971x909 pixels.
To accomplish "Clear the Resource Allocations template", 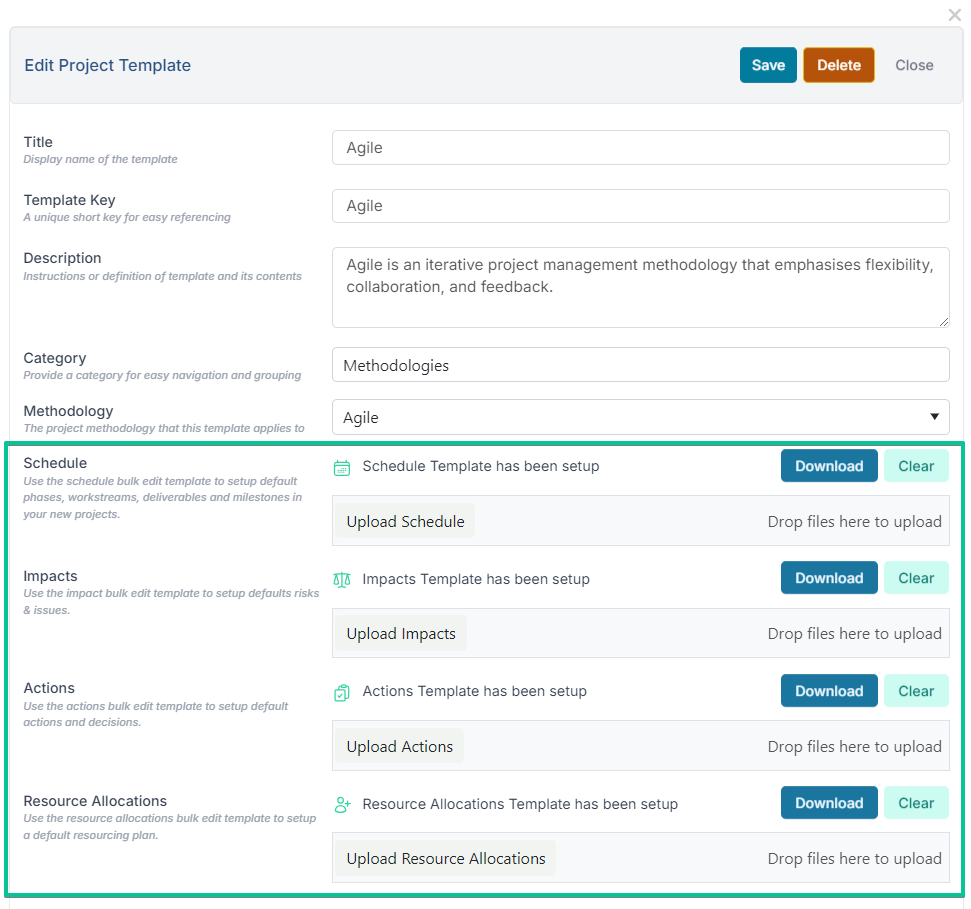I will pos(916,802).
